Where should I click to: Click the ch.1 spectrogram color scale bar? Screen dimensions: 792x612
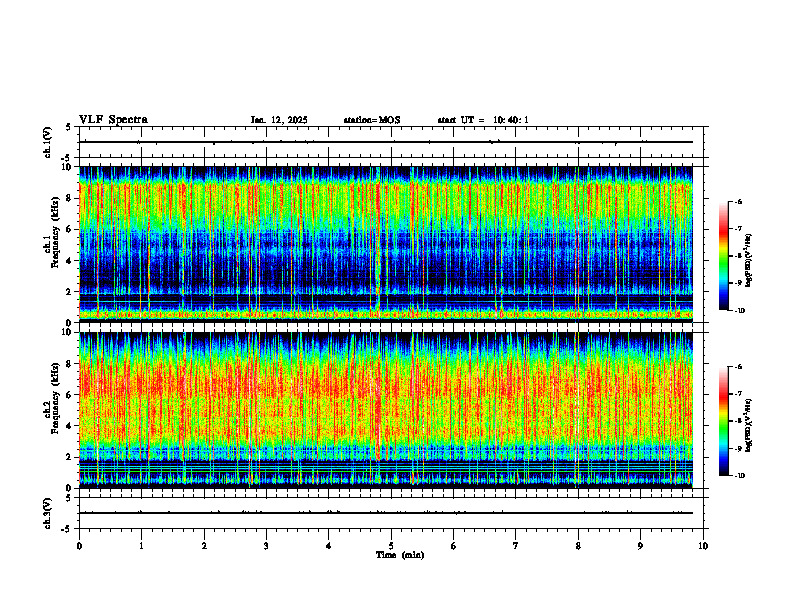(x=724, y=256)
